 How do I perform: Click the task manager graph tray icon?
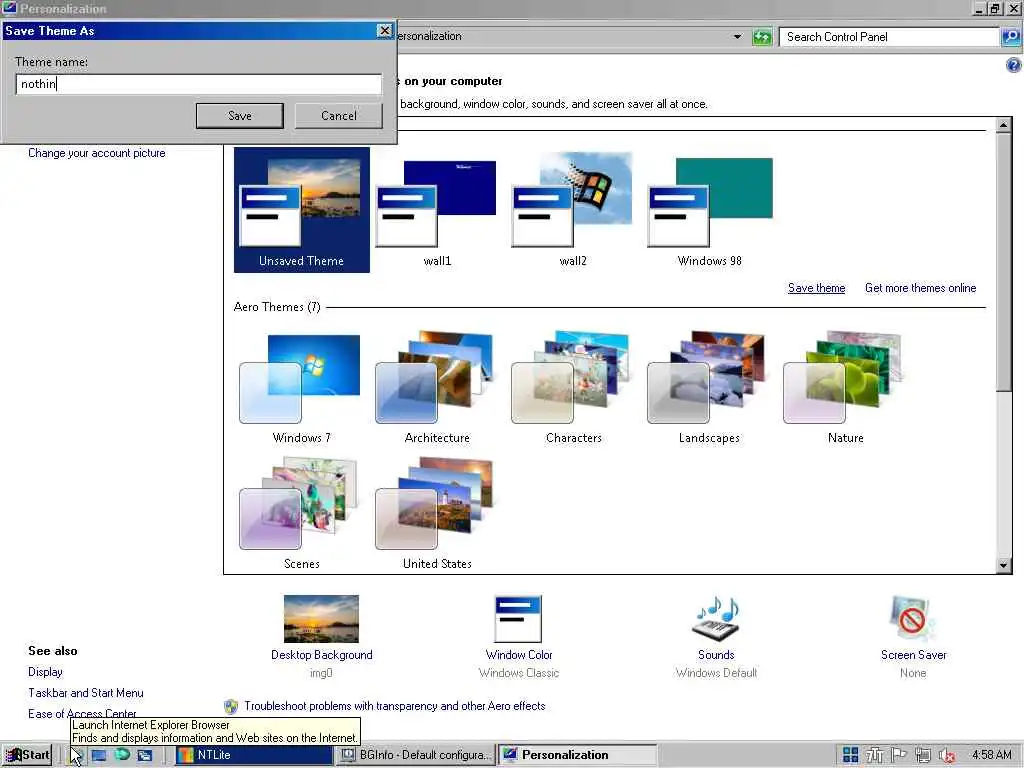pyautogui.click(x=874, y=755)
